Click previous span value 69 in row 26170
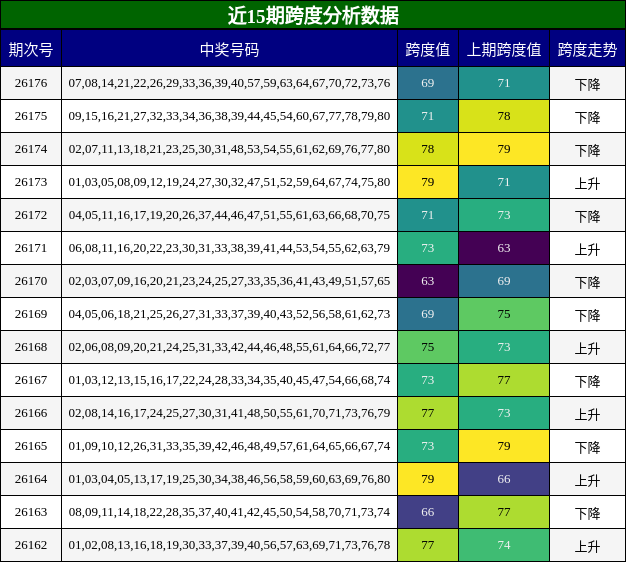626x562 pixels. pyautogui.click(x=504, y=281)
